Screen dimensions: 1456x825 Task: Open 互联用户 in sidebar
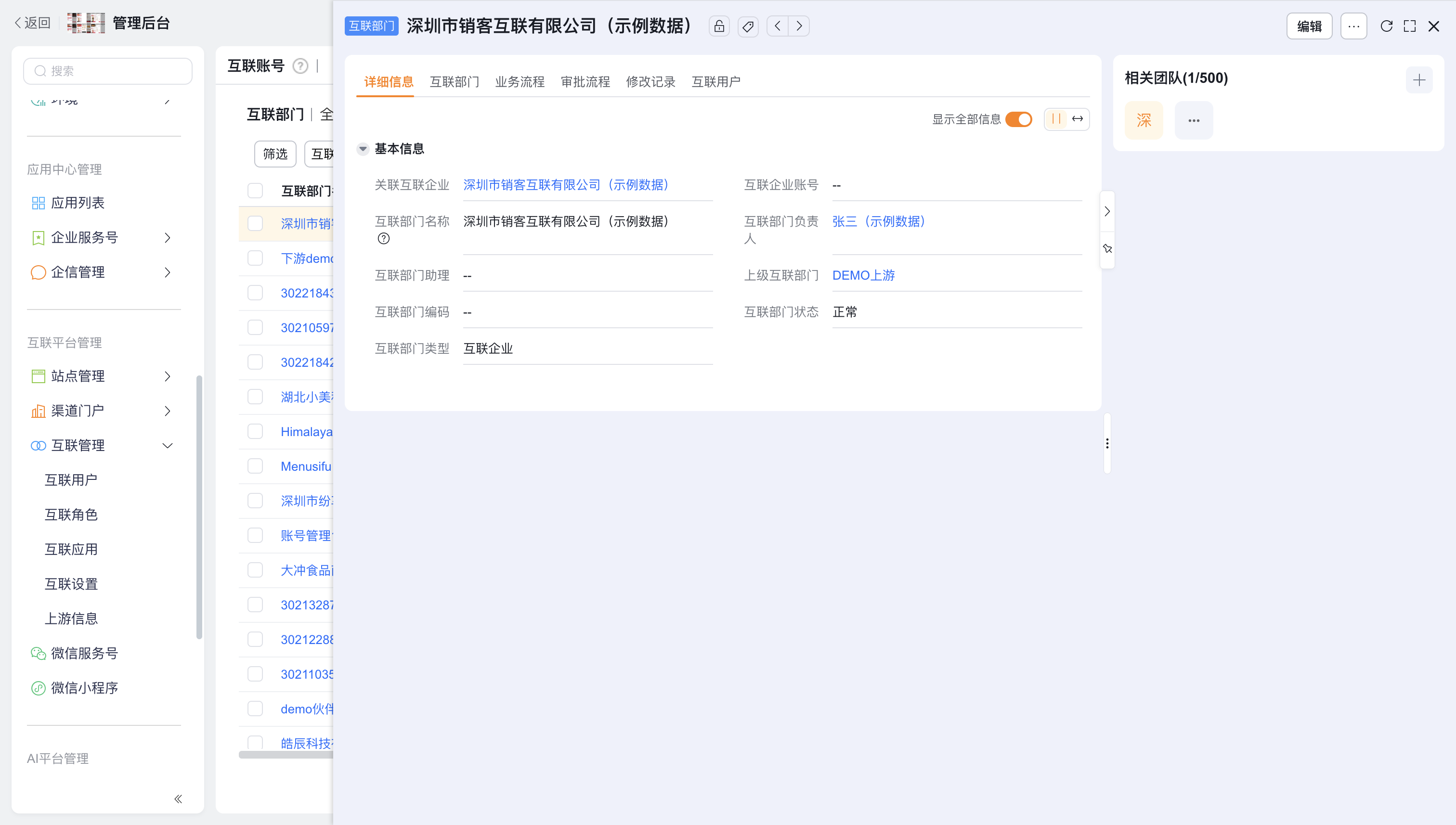71,480
